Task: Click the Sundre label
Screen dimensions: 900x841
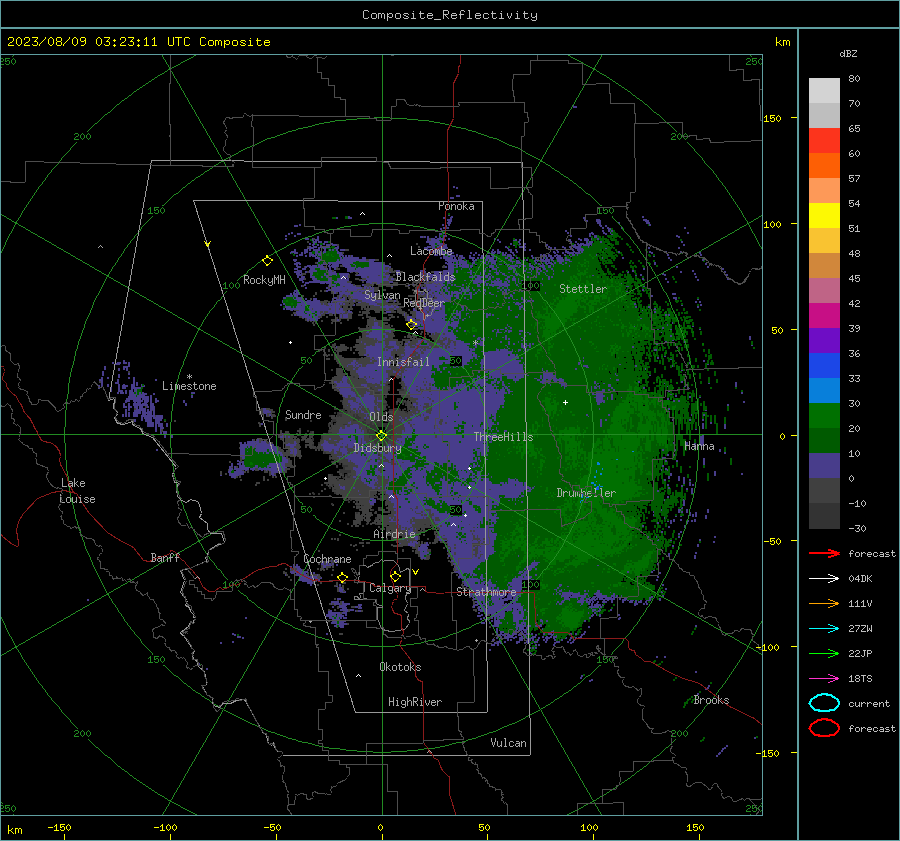Action: point(303,415)
